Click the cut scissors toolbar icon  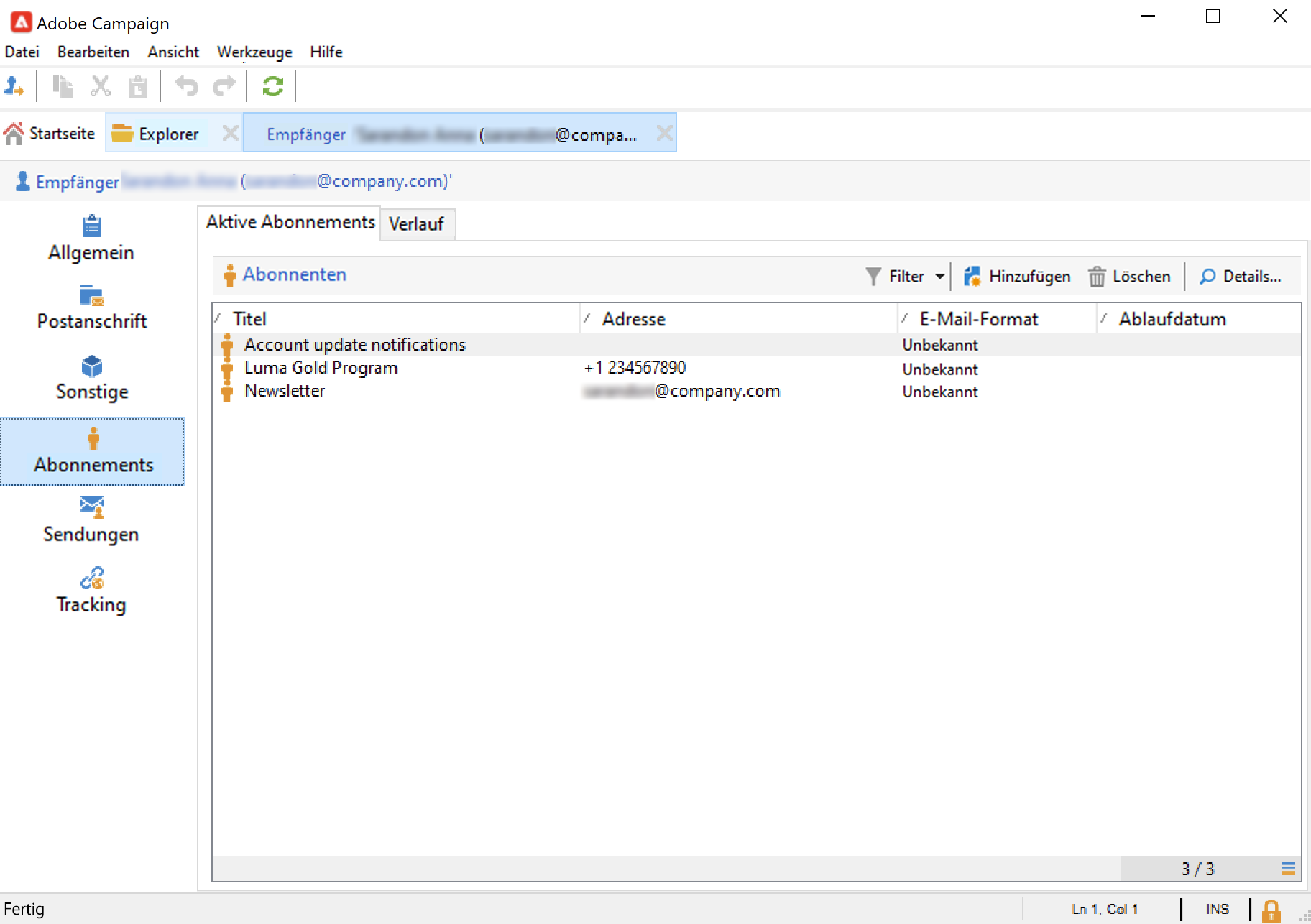point(101,87)
